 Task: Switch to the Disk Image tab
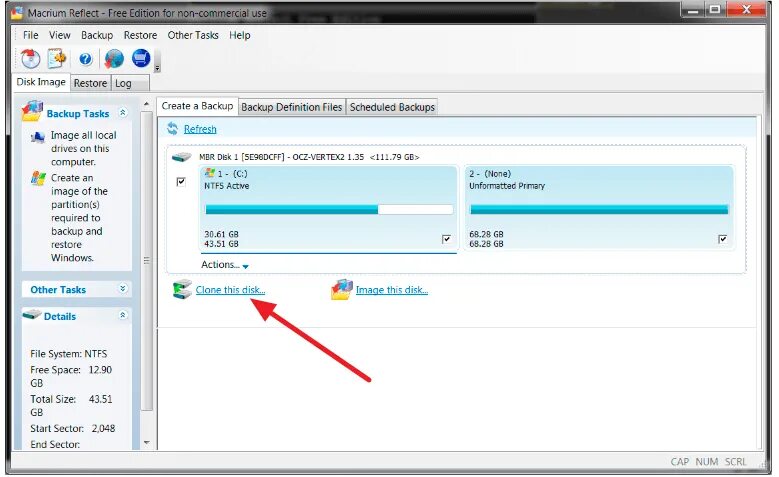pyautogui.click(x=41, y=82)
